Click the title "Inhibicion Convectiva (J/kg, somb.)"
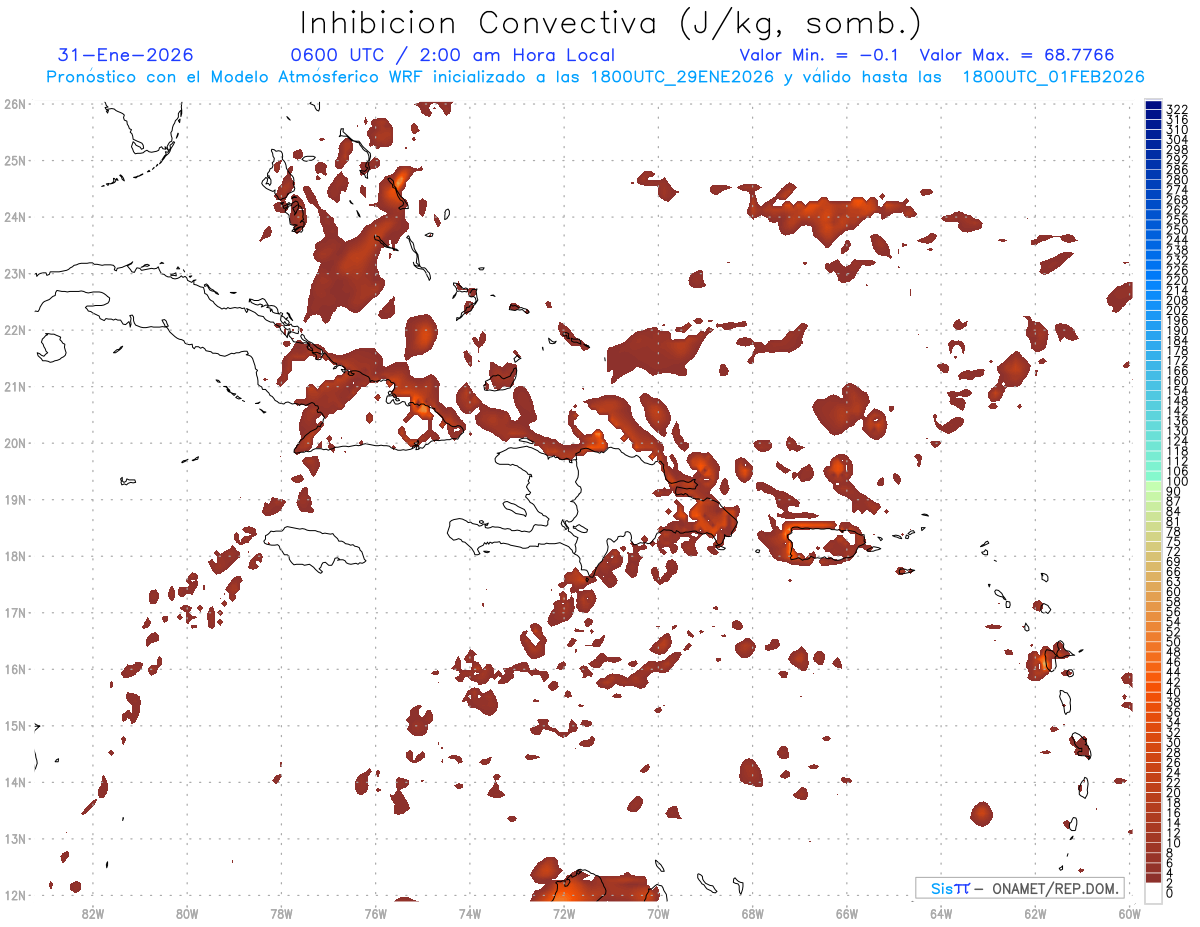The width and height of the screenshot is (1200, 927). (x=611, y=23)
